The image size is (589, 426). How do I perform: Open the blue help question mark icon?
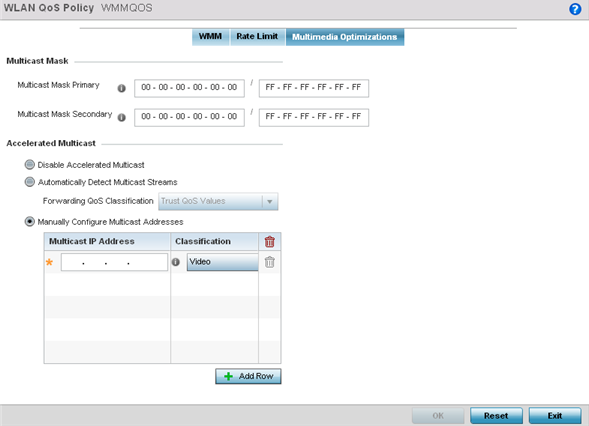tap(575, 9)
